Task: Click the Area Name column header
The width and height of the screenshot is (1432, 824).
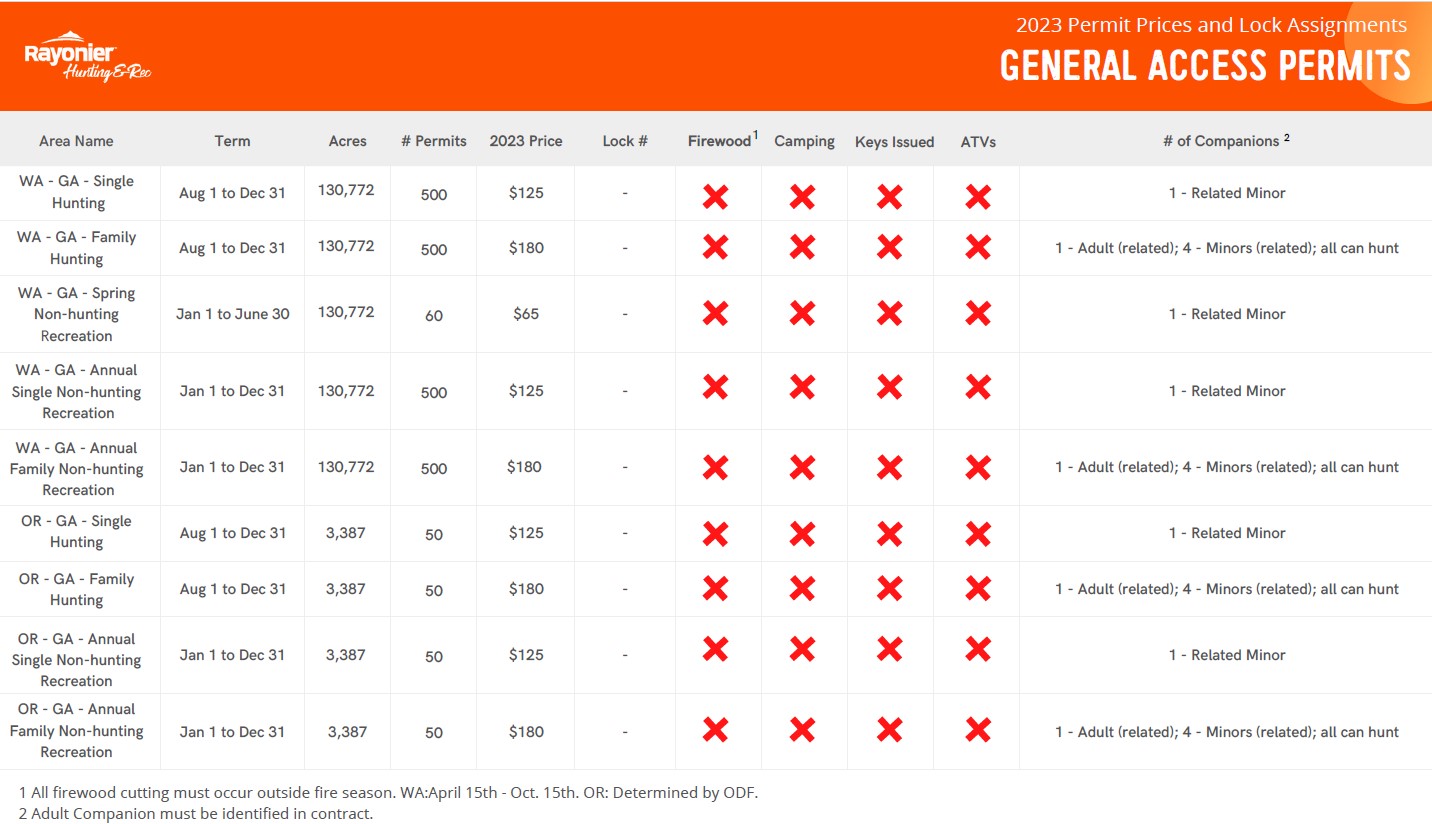Action: [76, 141]
